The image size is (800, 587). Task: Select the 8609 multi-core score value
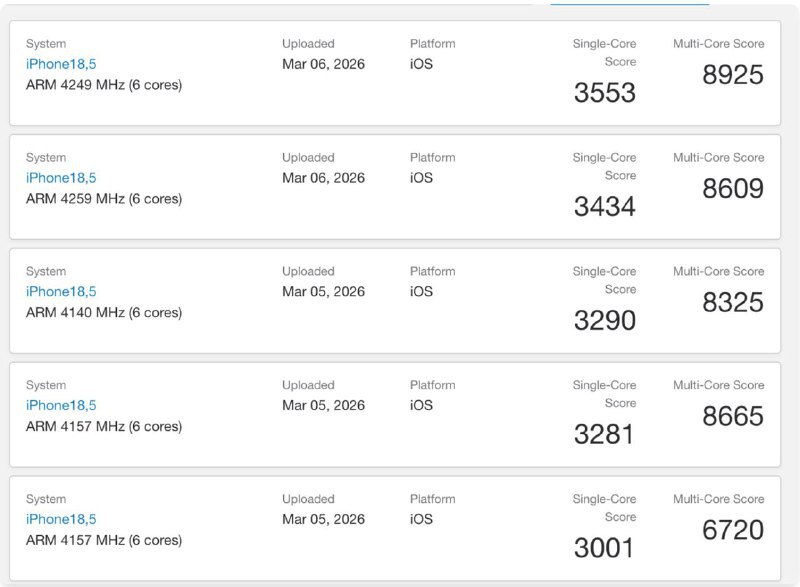coord(733,189)
